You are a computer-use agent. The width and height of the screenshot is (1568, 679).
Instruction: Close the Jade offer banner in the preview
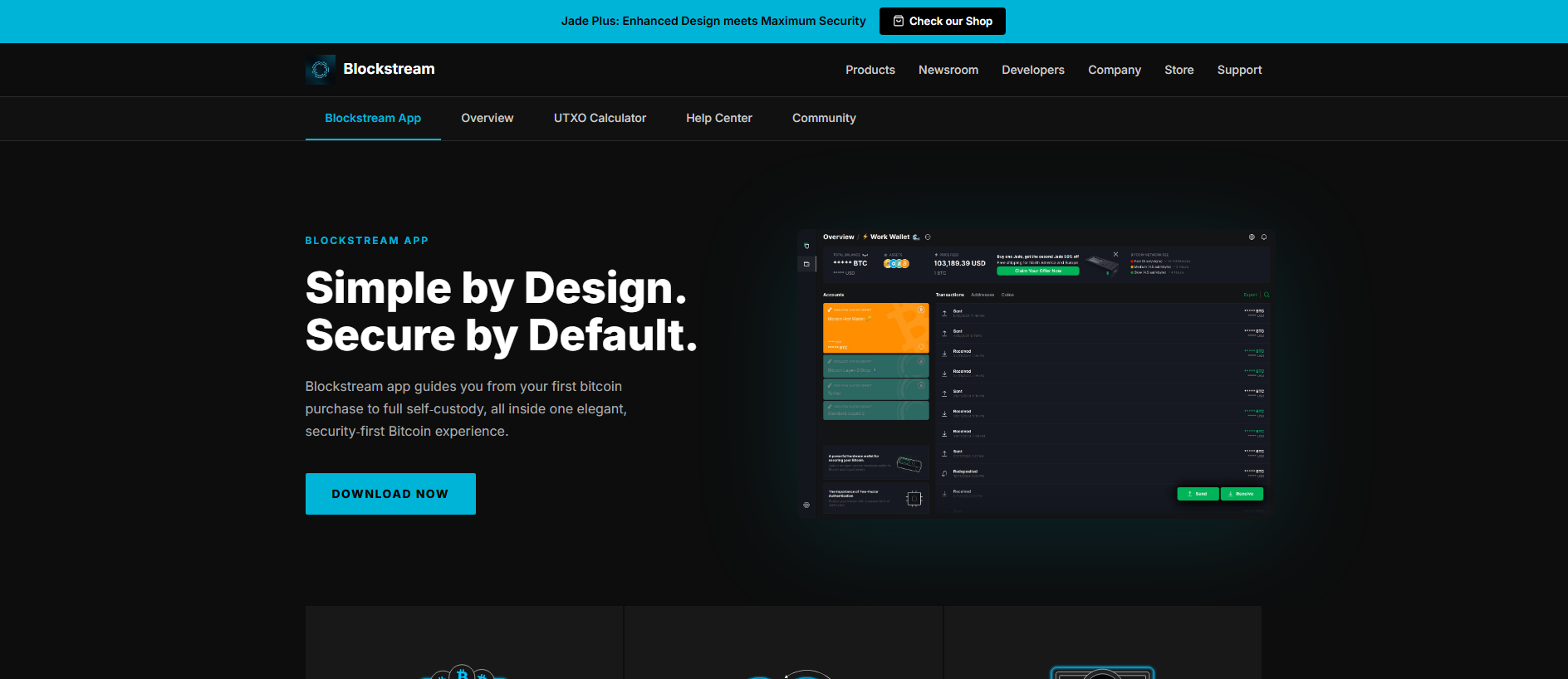point(1115,254)
